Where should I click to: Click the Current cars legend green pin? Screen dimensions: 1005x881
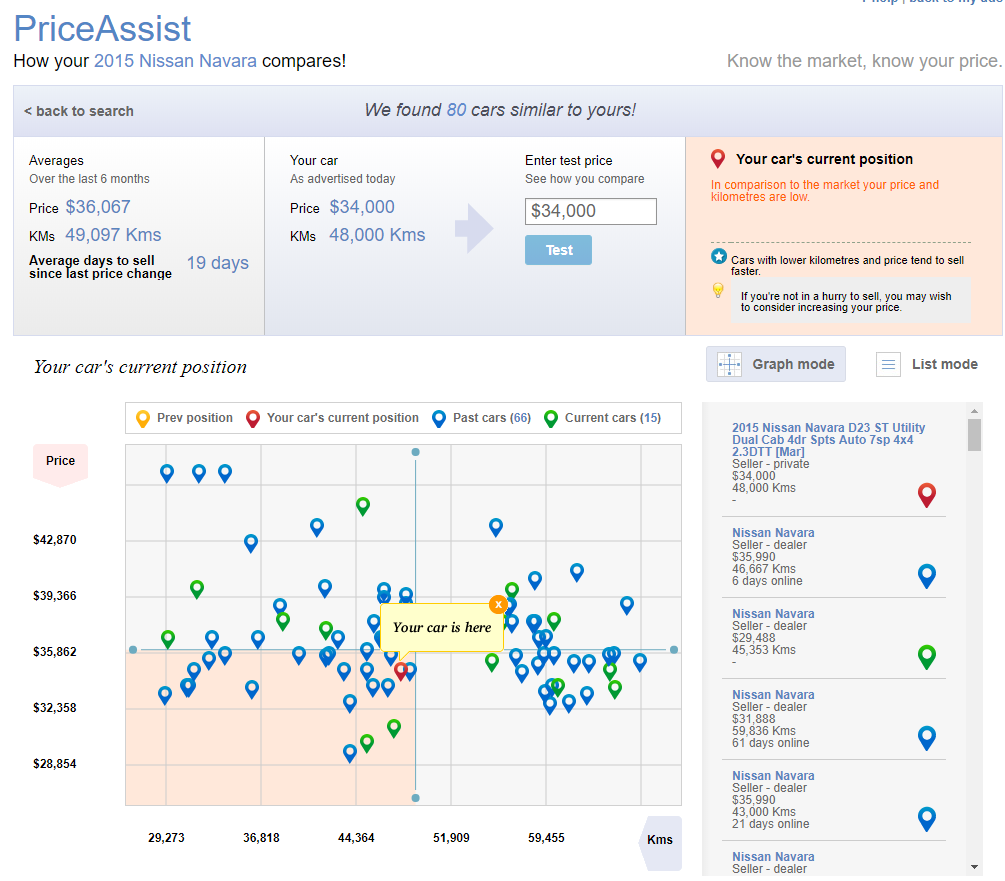(x=551, y=418)
